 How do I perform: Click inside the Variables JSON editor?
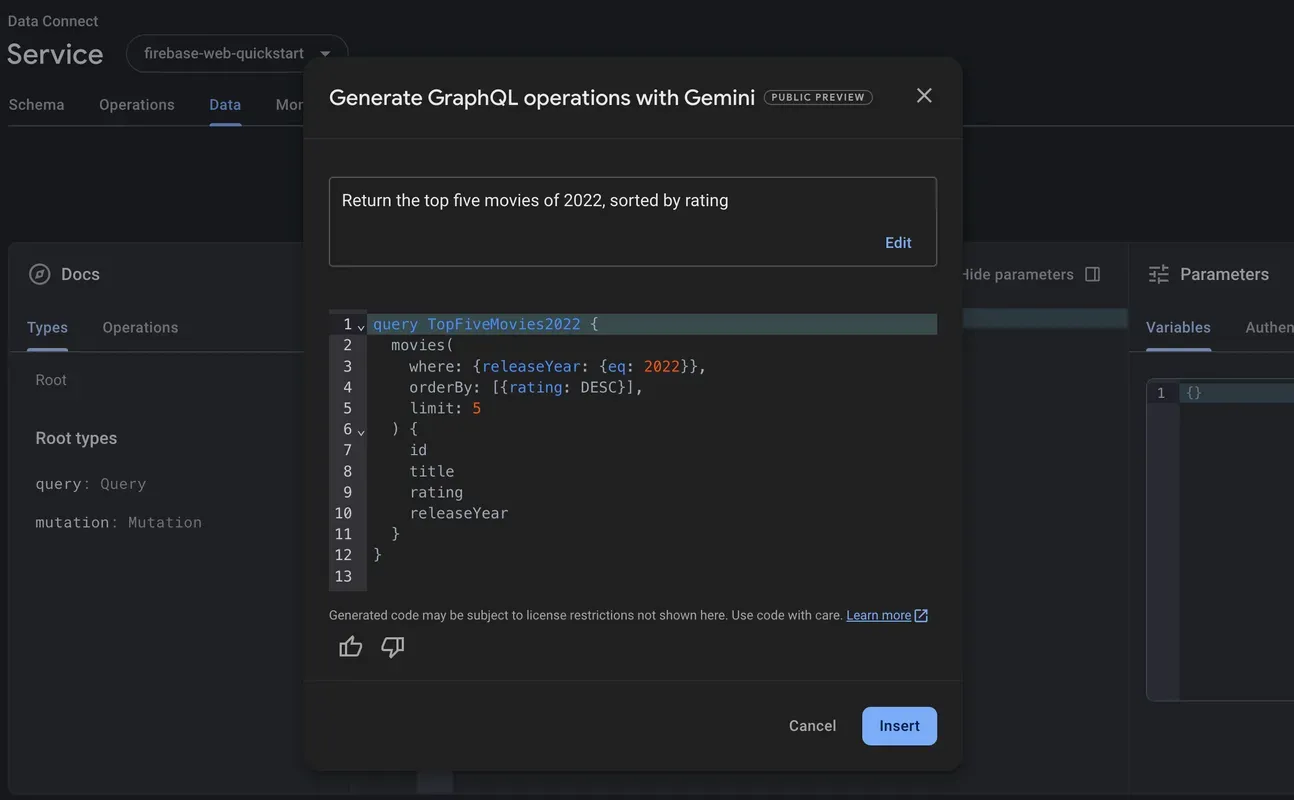coord(1236,540)
